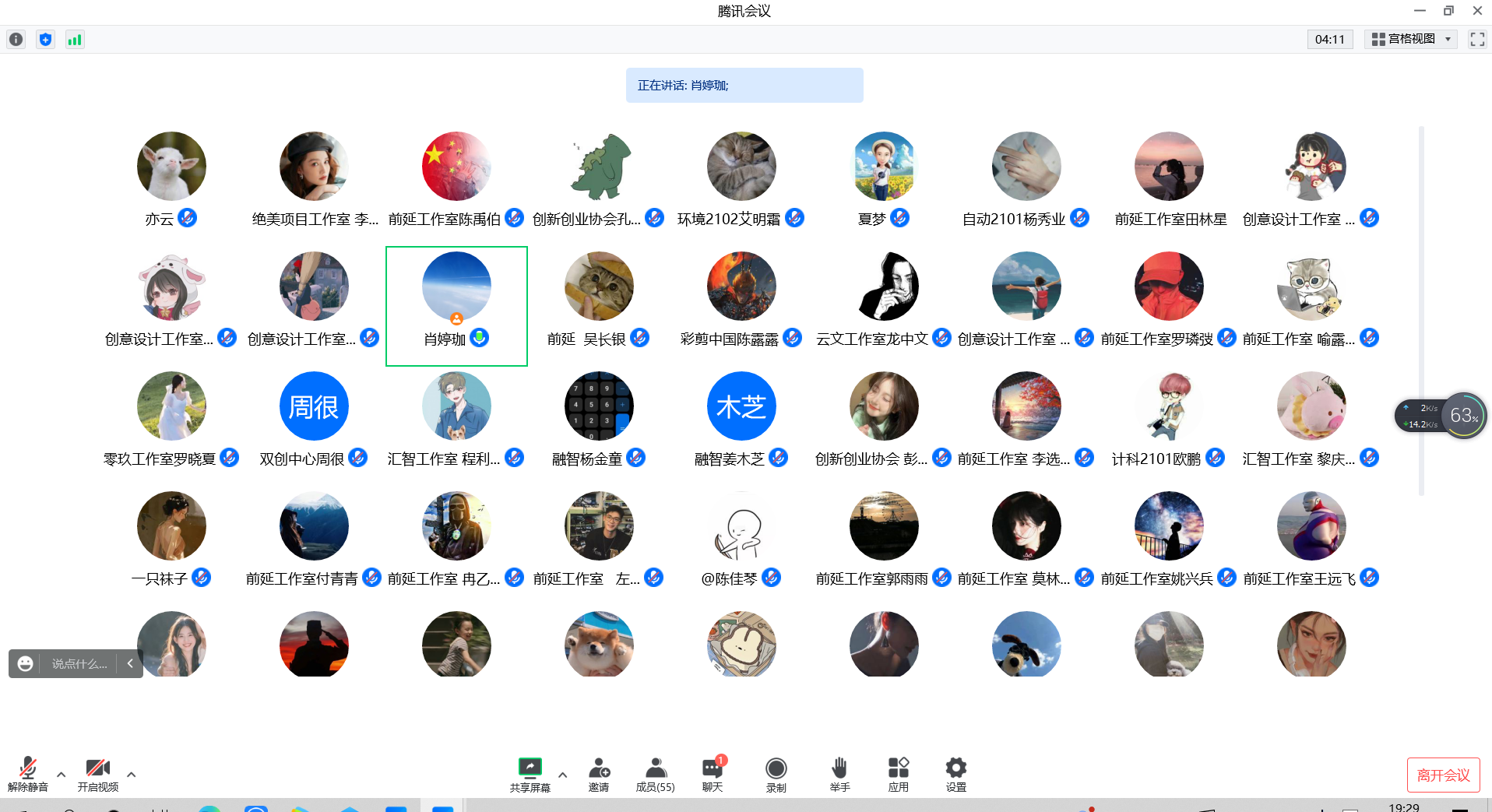Unmute microphone with 解除静音
The width and height of the screenshot is (1492, 812).
pos(28,774)
